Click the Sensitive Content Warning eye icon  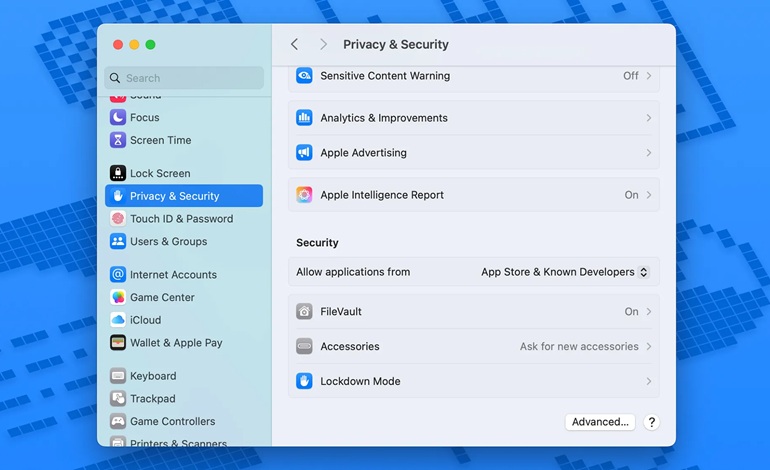tap(304, 76)
